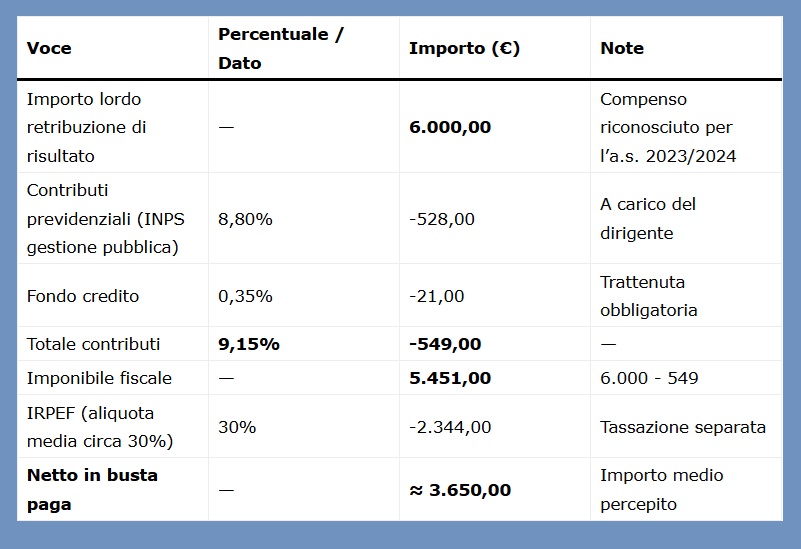
Task: Click the 'Totale contributi' row label
Action: click(93, 344)
